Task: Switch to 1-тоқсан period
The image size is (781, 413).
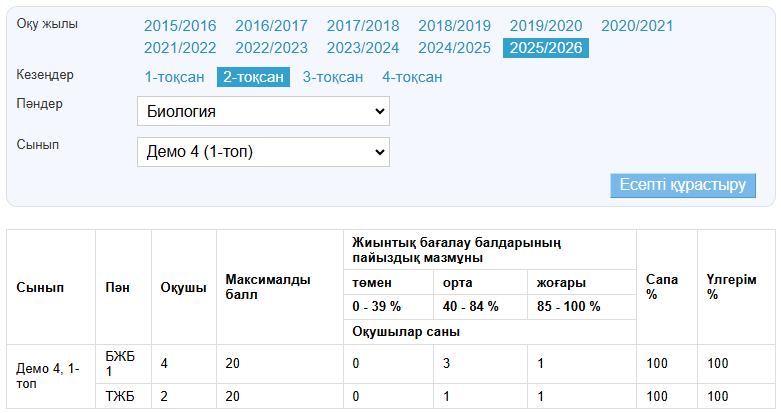Action: [174, 77]
